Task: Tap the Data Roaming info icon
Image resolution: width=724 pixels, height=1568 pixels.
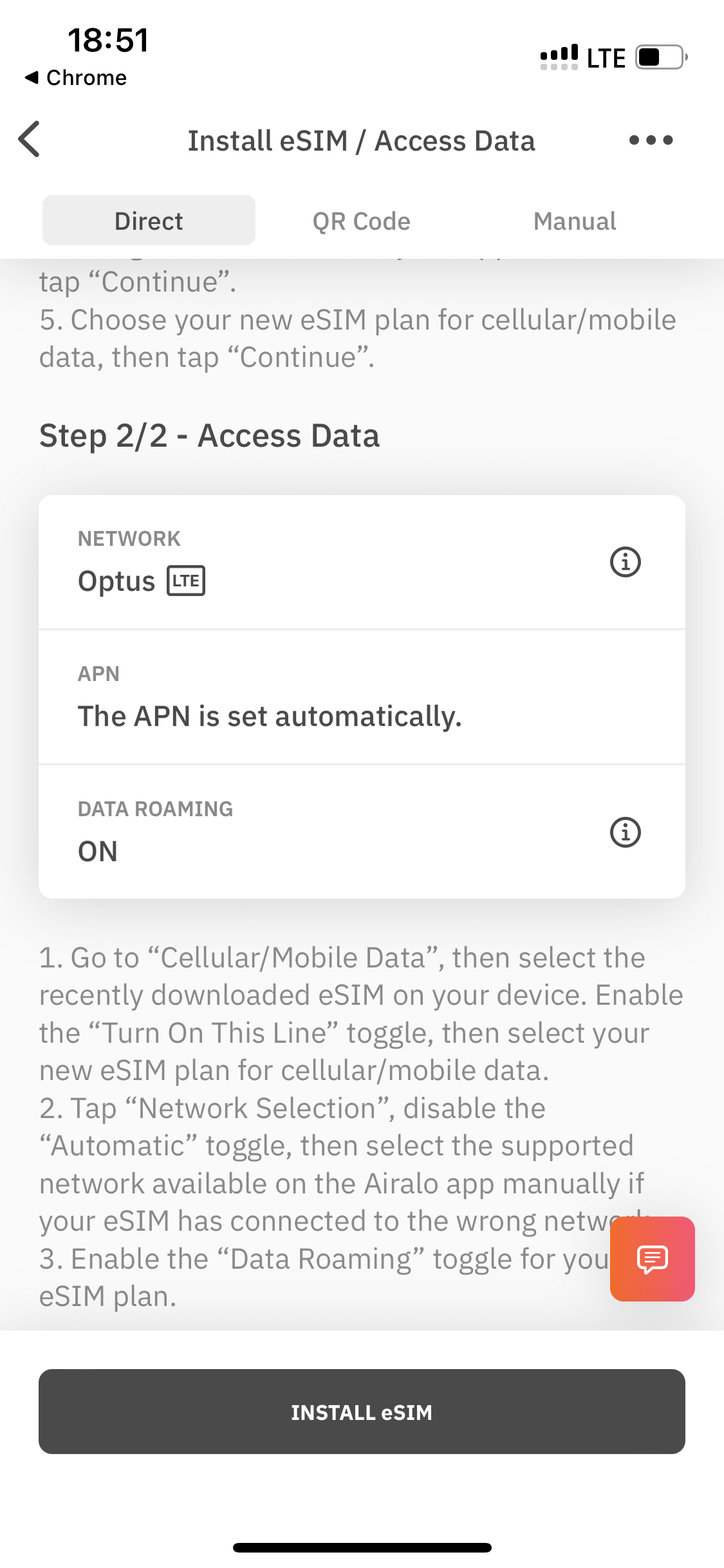Action: tap(625, 832)
